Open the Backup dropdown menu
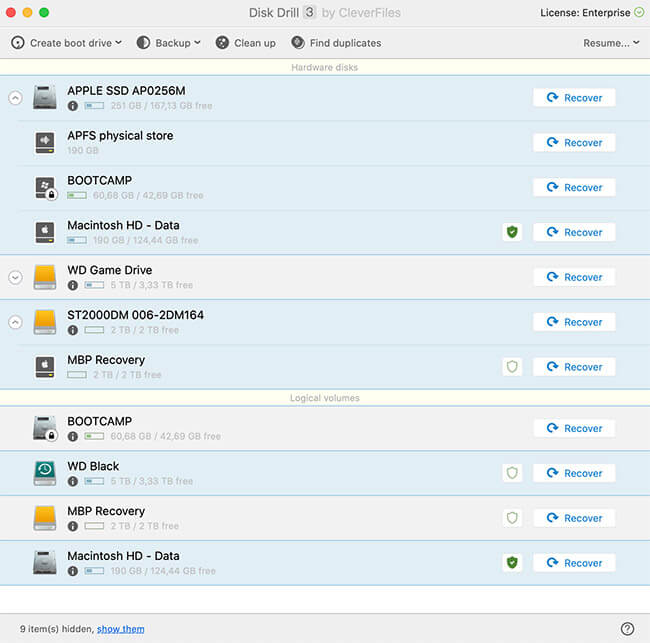 168,43
